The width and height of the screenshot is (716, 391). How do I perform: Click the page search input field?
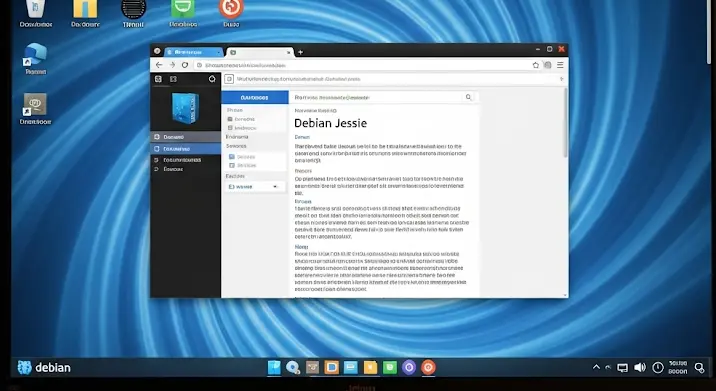376,97
